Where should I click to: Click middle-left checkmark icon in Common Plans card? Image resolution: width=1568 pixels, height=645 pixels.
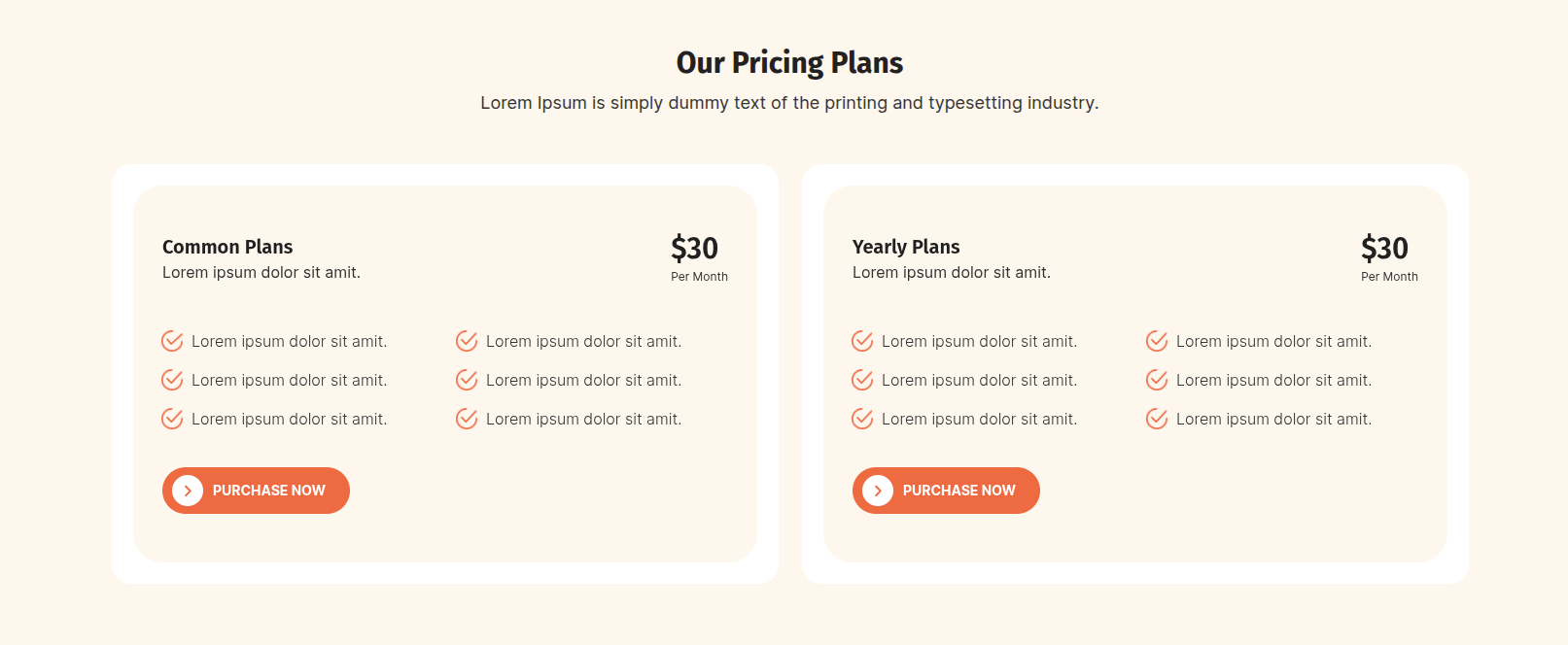pos(172,380)
